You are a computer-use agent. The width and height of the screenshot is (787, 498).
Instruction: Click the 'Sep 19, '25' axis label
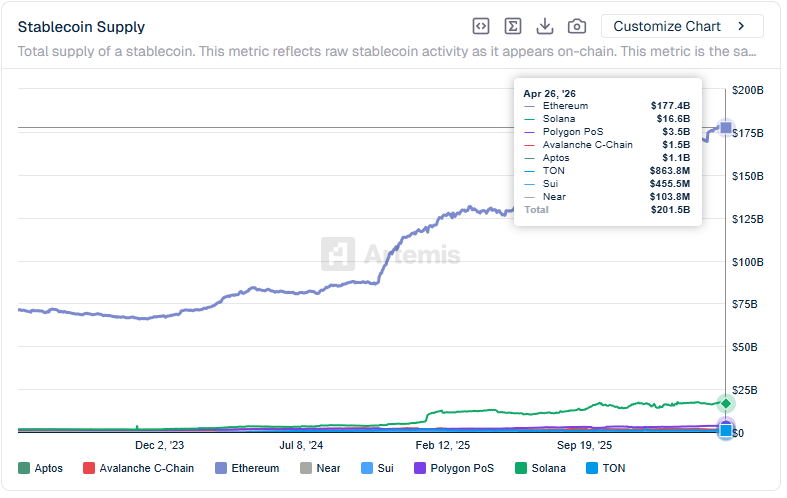[584, 445]
